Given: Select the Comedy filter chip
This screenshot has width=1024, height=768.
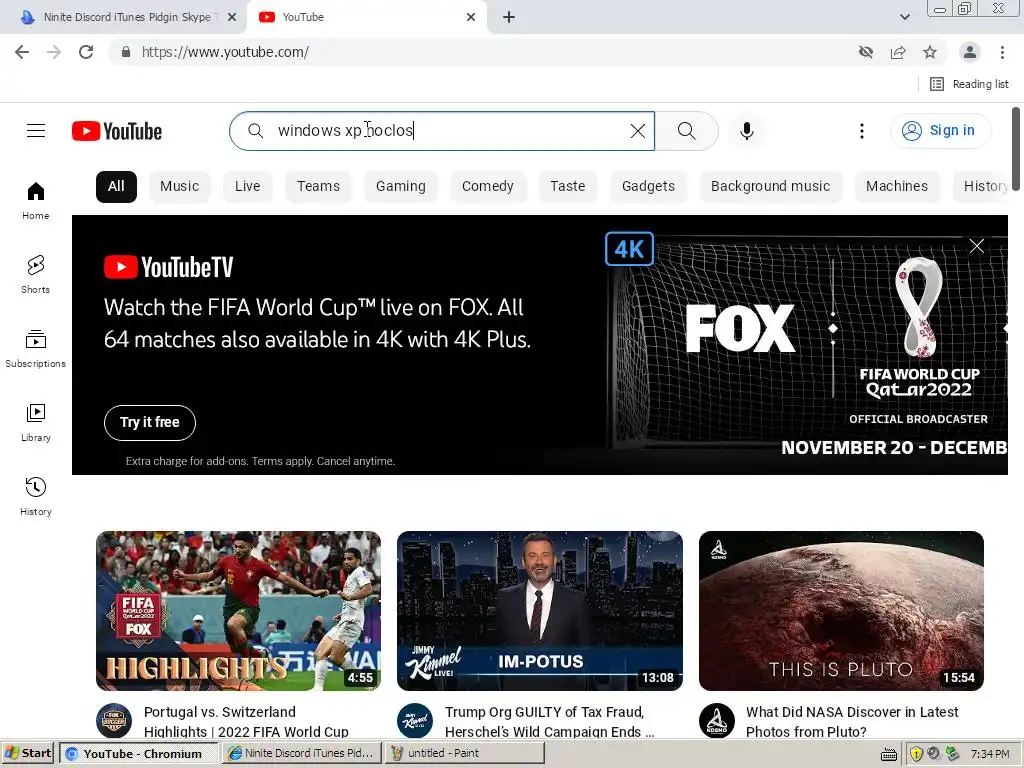Looking at the screenshot, I should click(488, 186).
